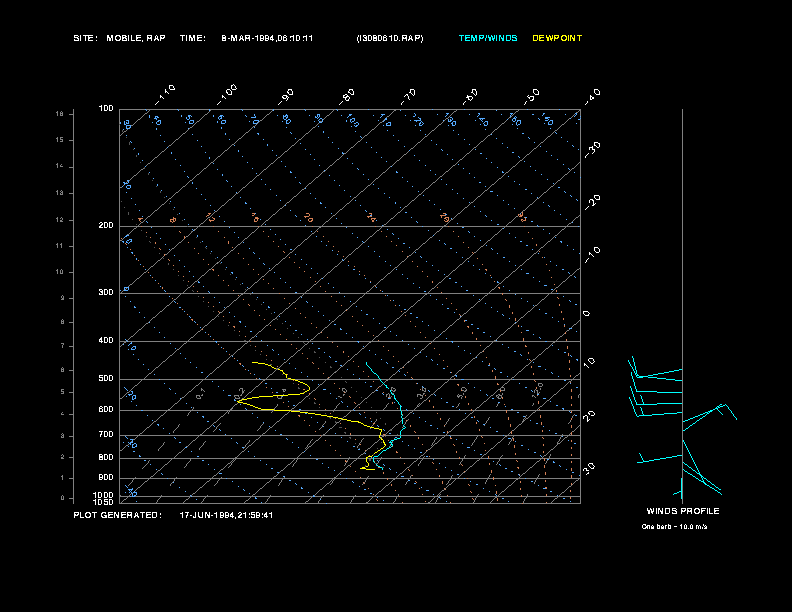
Task: Click the 0 temperature label on right axis
Action: 586,314
